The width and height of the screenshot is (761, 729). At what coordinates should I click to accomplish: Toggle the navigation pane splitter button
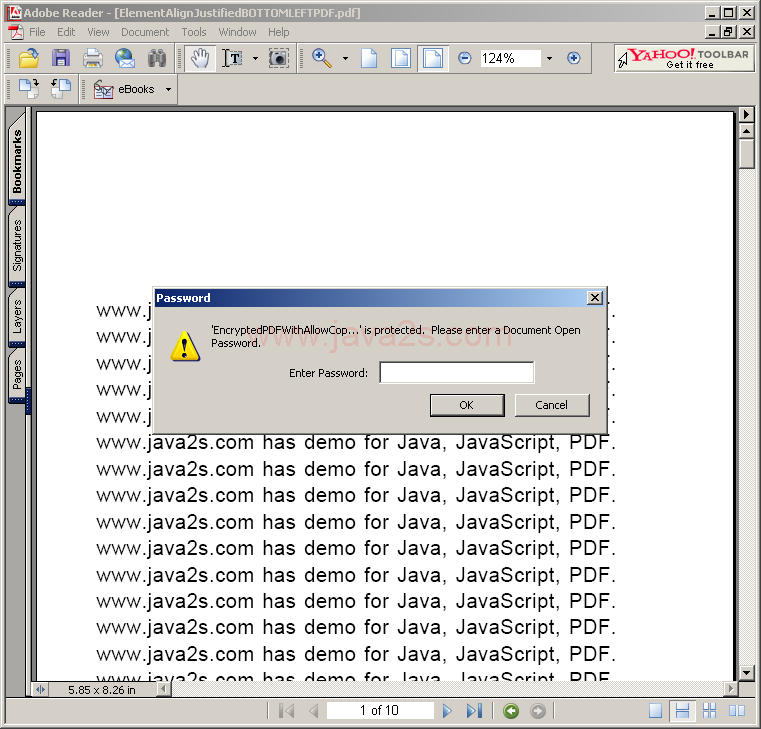pyautogui.click(x=40, y=689)
